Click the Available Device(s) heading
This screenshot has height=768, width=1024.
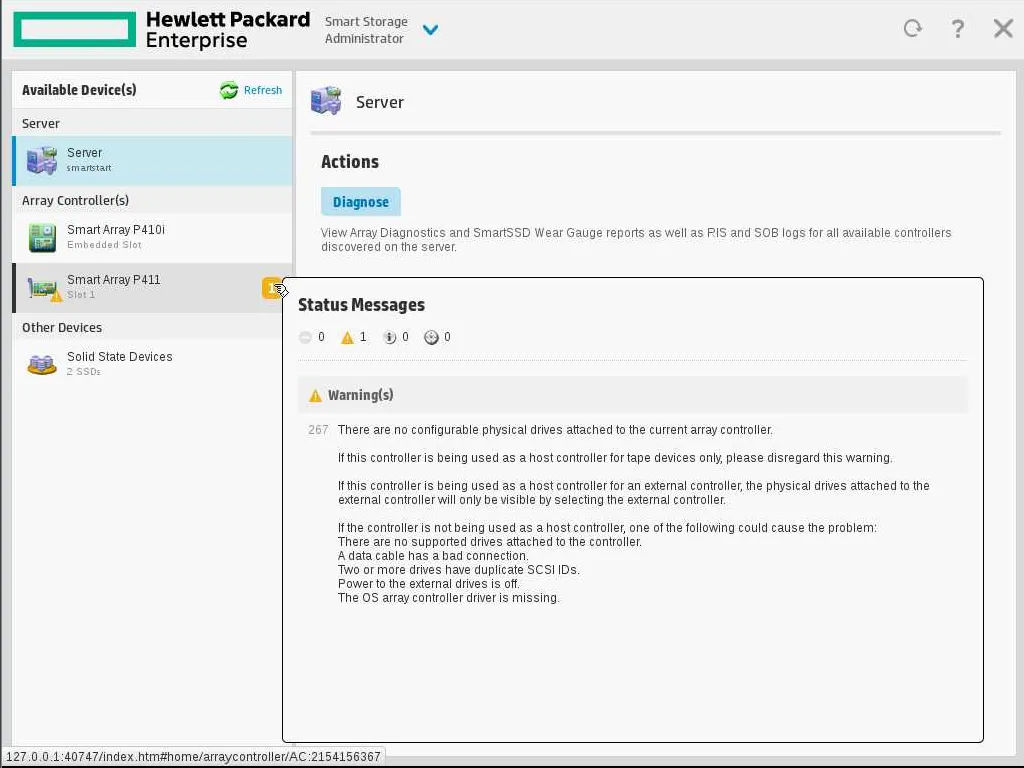tap(79, 90)
